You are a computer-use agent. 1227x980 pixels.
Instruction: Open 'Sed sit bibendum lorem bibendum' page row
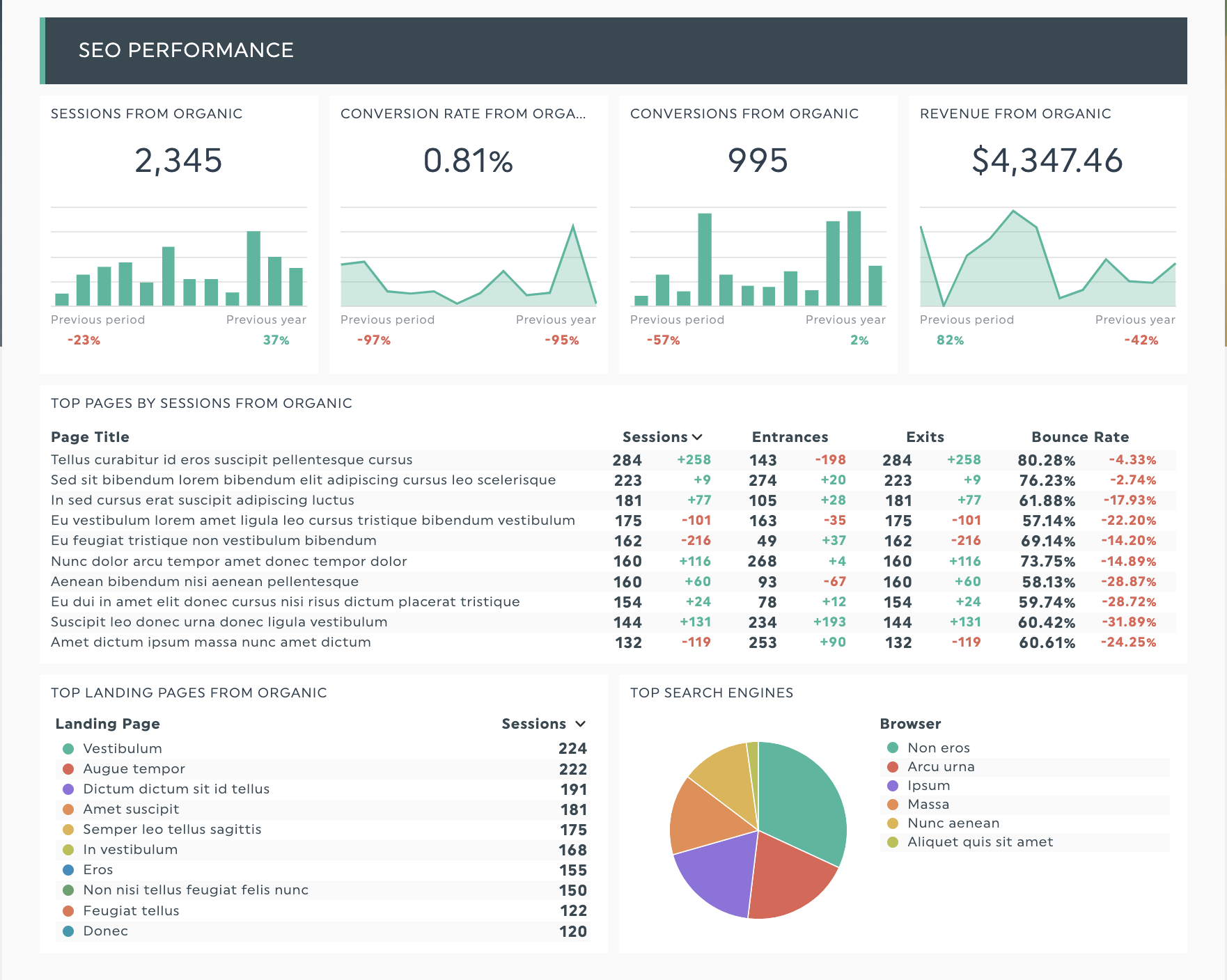(613, 480)
